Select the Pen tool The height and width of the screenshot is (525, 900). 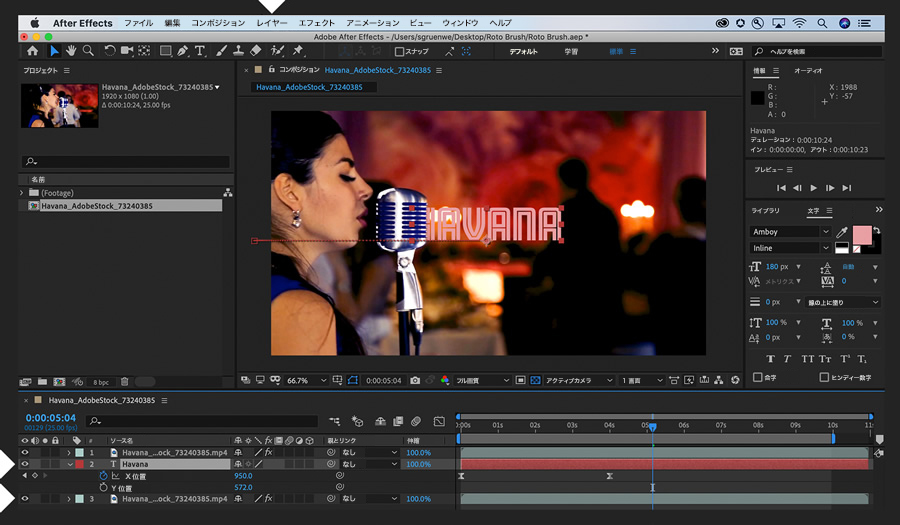183,51
